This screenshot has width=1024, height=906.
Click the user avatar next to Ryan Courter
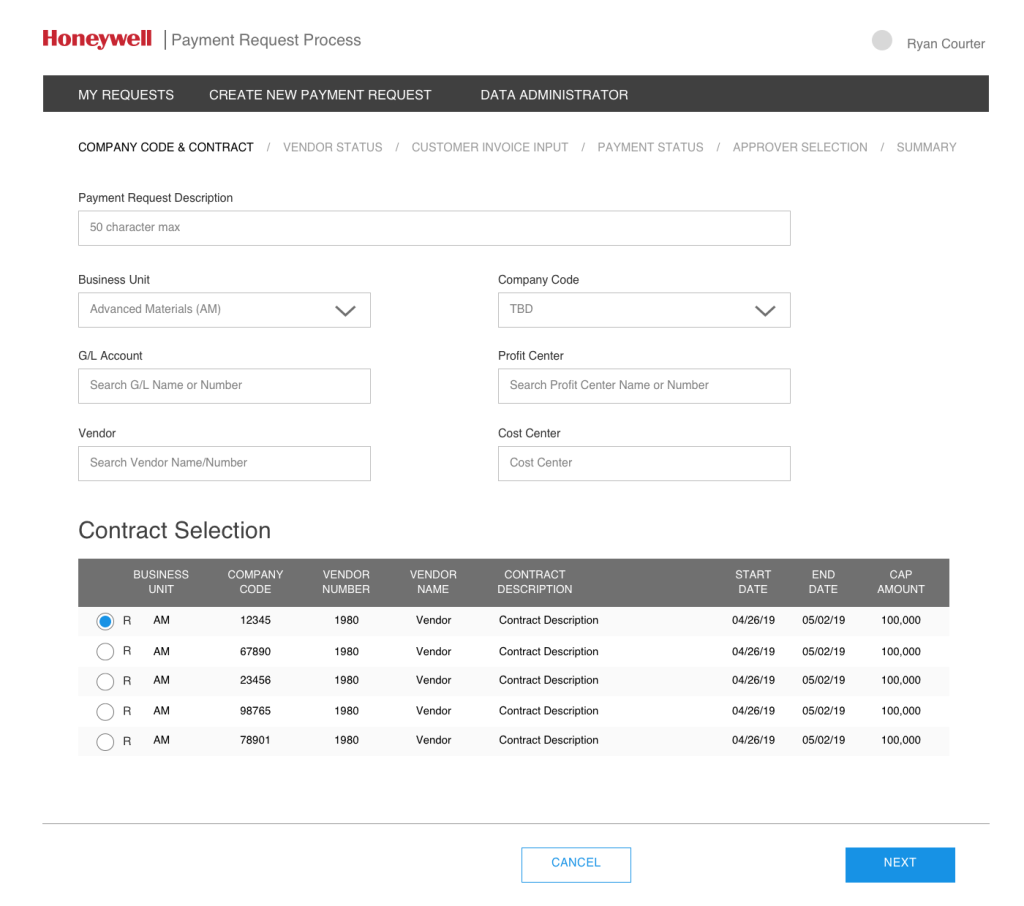882,40
